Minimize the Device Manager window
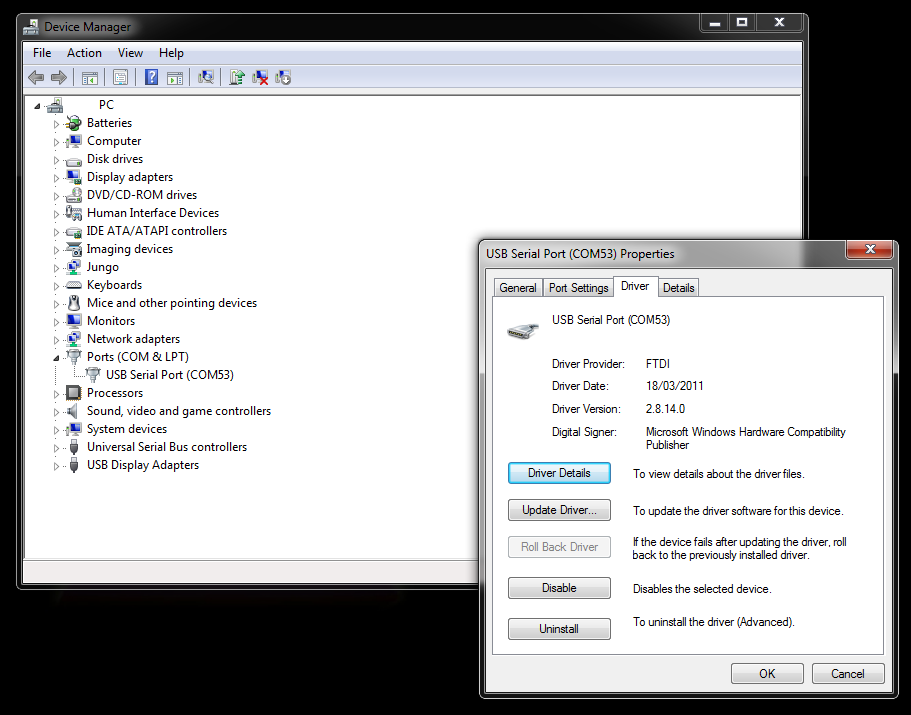The image size is (911, 715). pyautogui.click(x=715, y=23)
